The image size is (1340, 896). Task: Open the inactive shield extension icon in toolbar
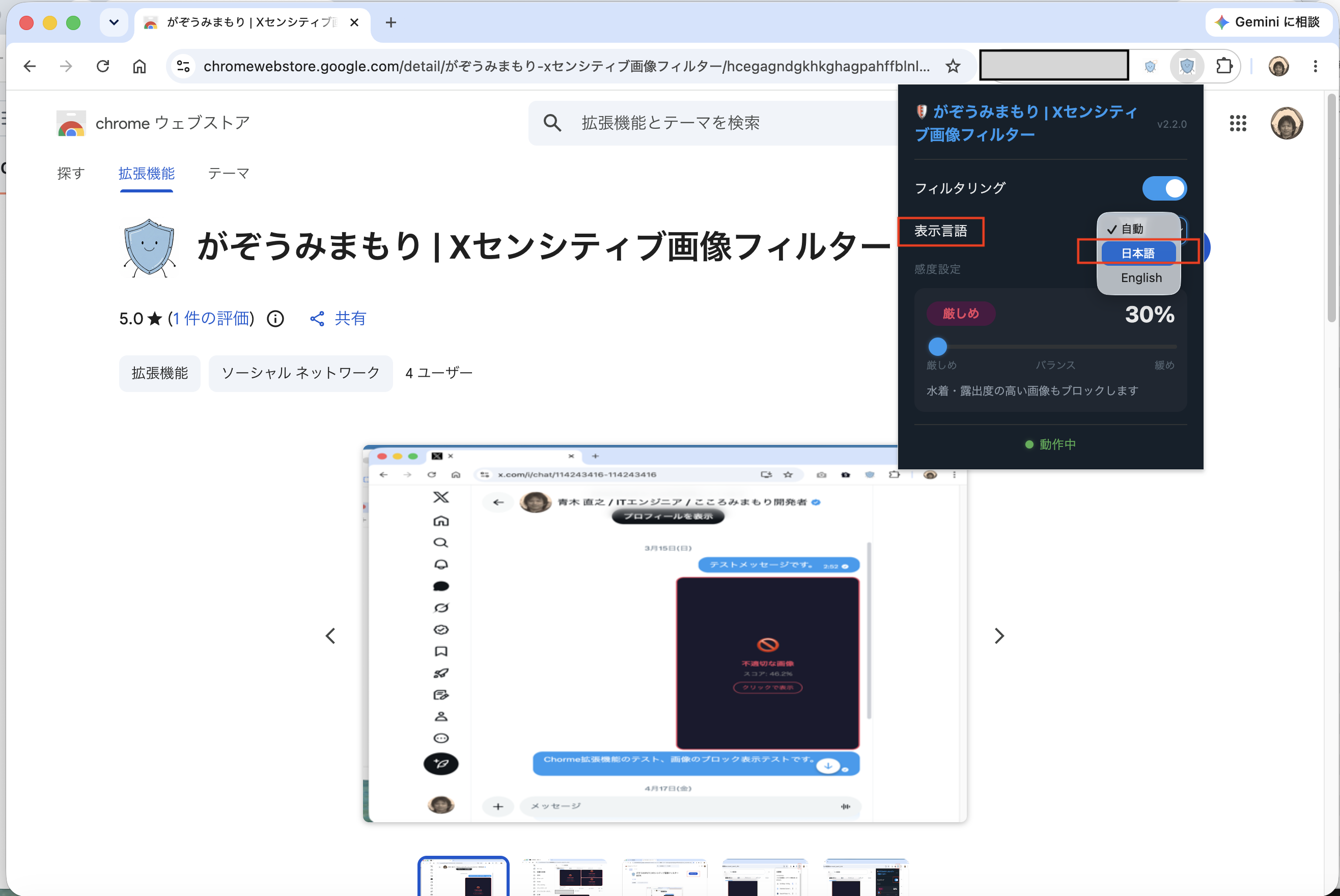coord(1150,66)
